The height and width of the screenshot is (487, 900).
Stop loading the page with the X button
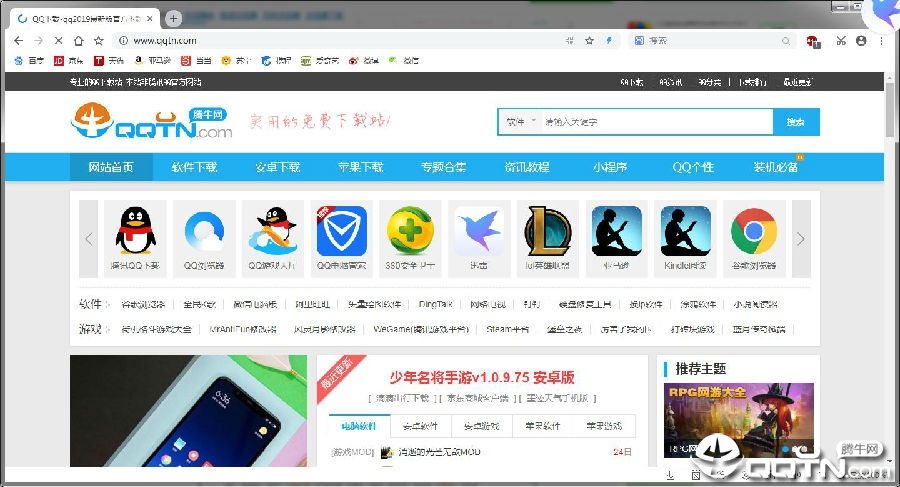point(58,41)
